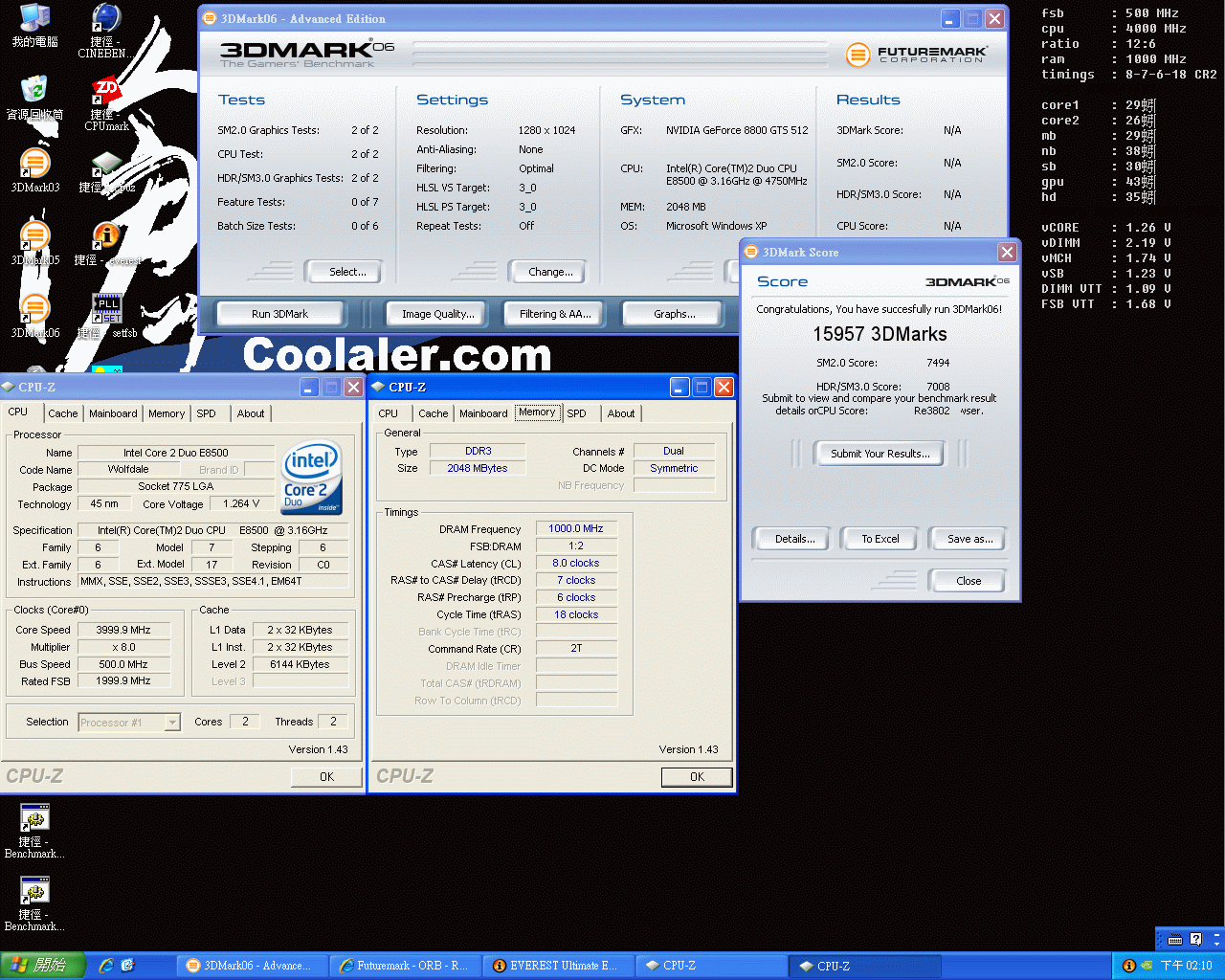1225x980 pixels.
Task: Click the Core Voltage 1.264 V value
Action: pos(241,503)
